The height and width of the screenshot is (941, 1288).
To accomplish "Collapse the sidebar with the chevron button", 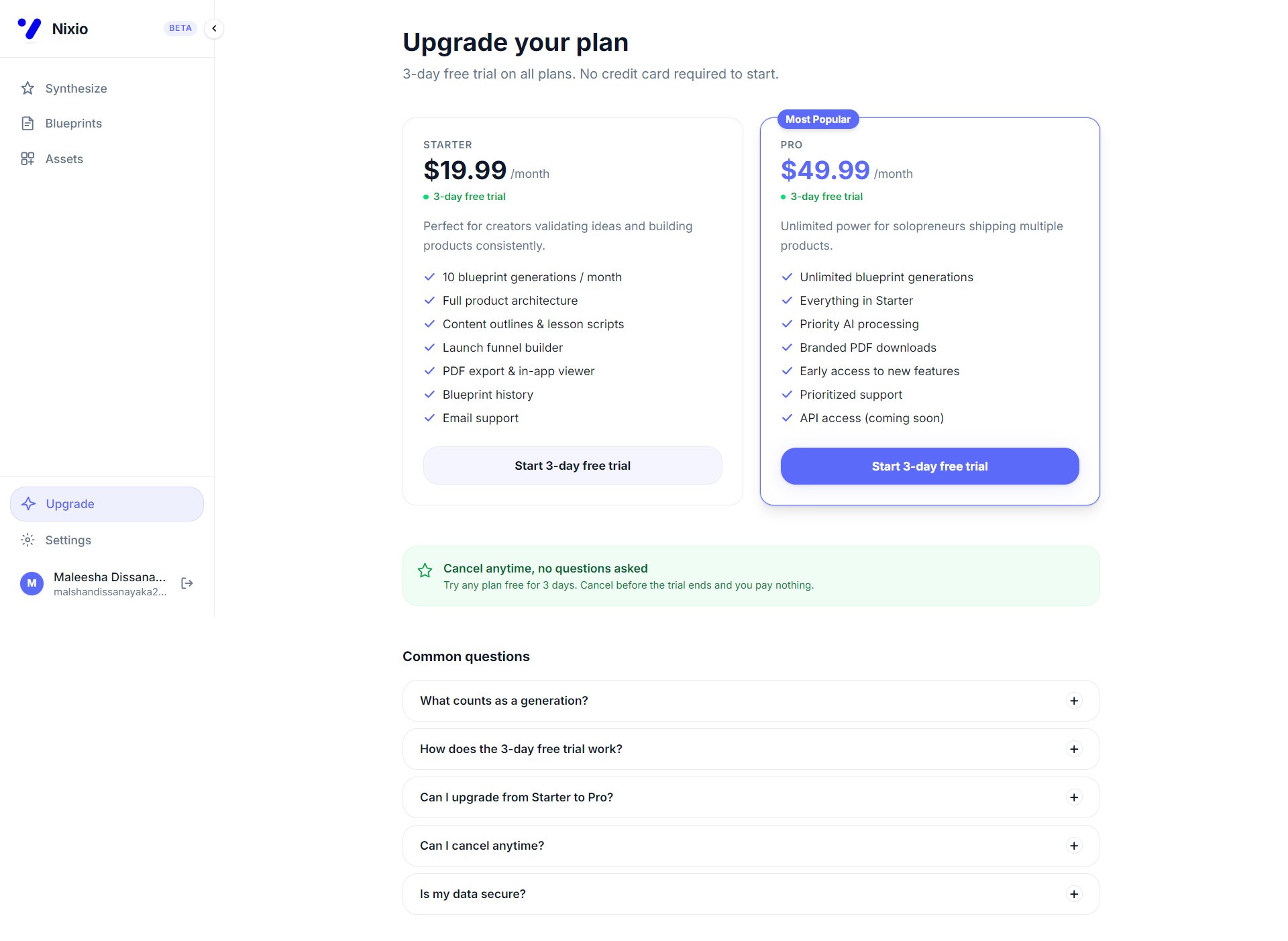I will tap(214, 28).
